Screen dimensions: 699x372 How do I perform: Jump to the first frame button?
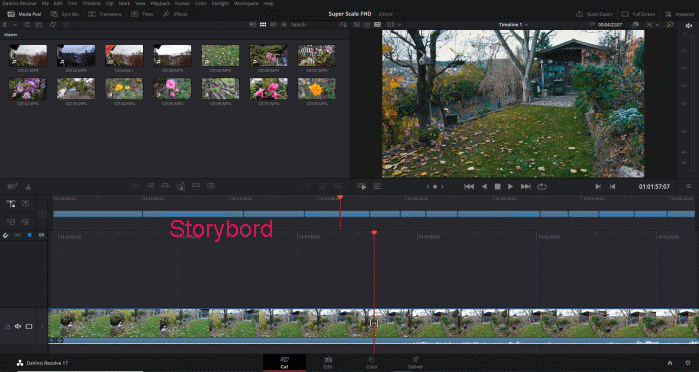(x=469, y=186)
